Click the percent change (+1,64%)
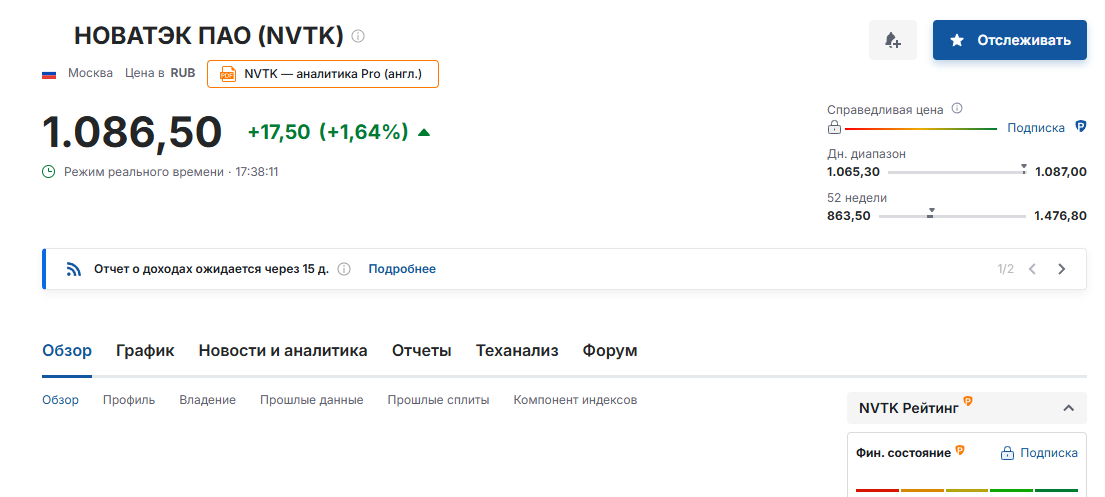Screen dimensions: 1105x497 pos(364,132)
